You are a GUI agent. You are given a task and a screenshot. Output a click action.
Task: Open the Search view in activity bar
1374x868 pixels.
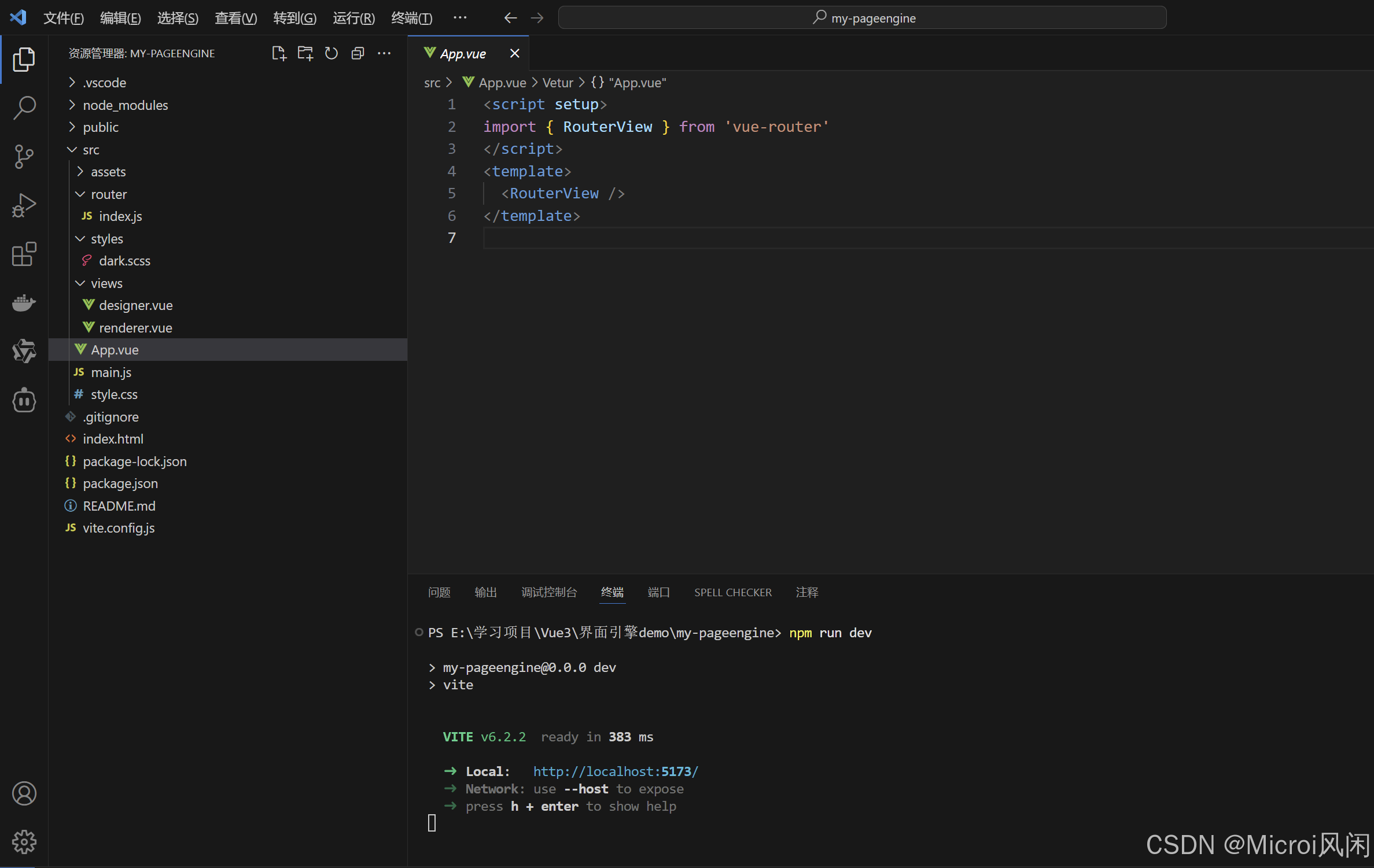pos(24,108)
